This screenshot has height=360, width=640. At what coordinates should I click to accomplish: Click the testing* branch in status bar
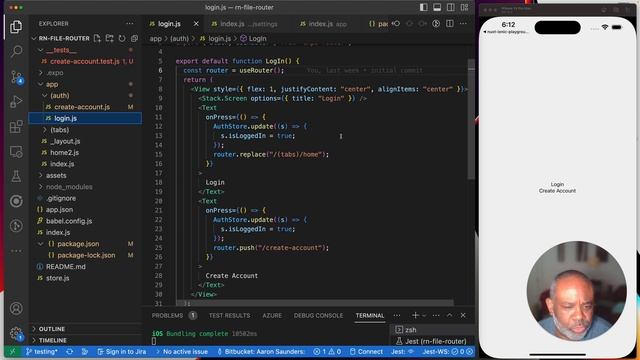[41, 351]
